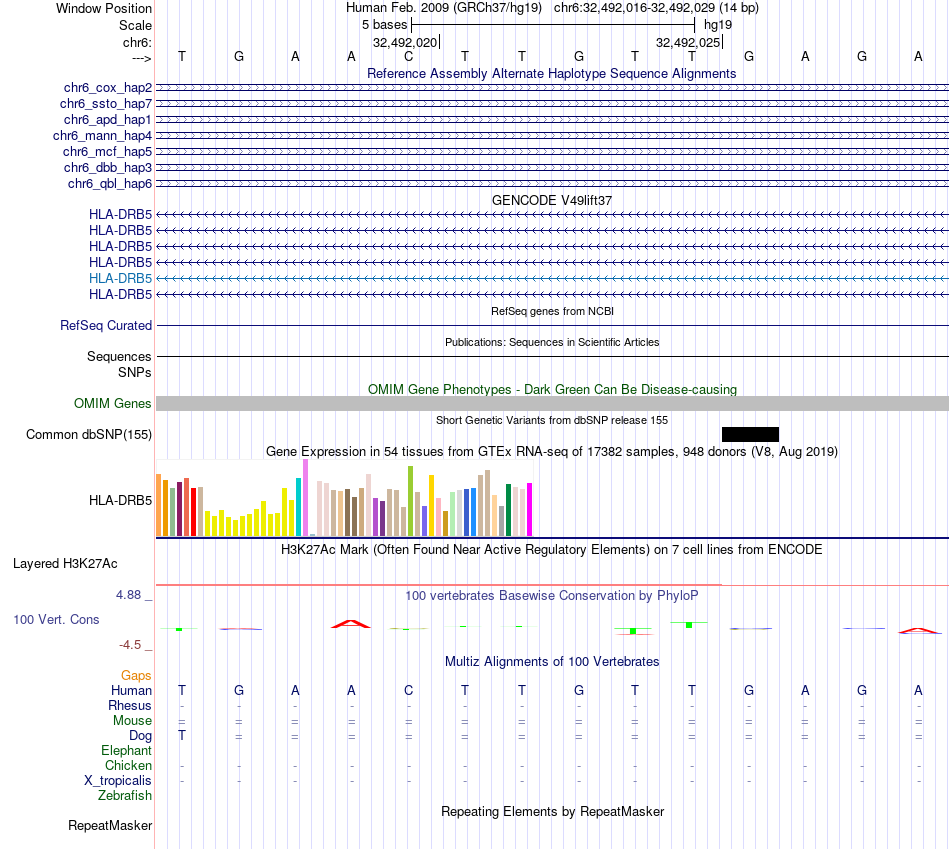Click the Common dbSNP(155) label

tap(89, 434)
